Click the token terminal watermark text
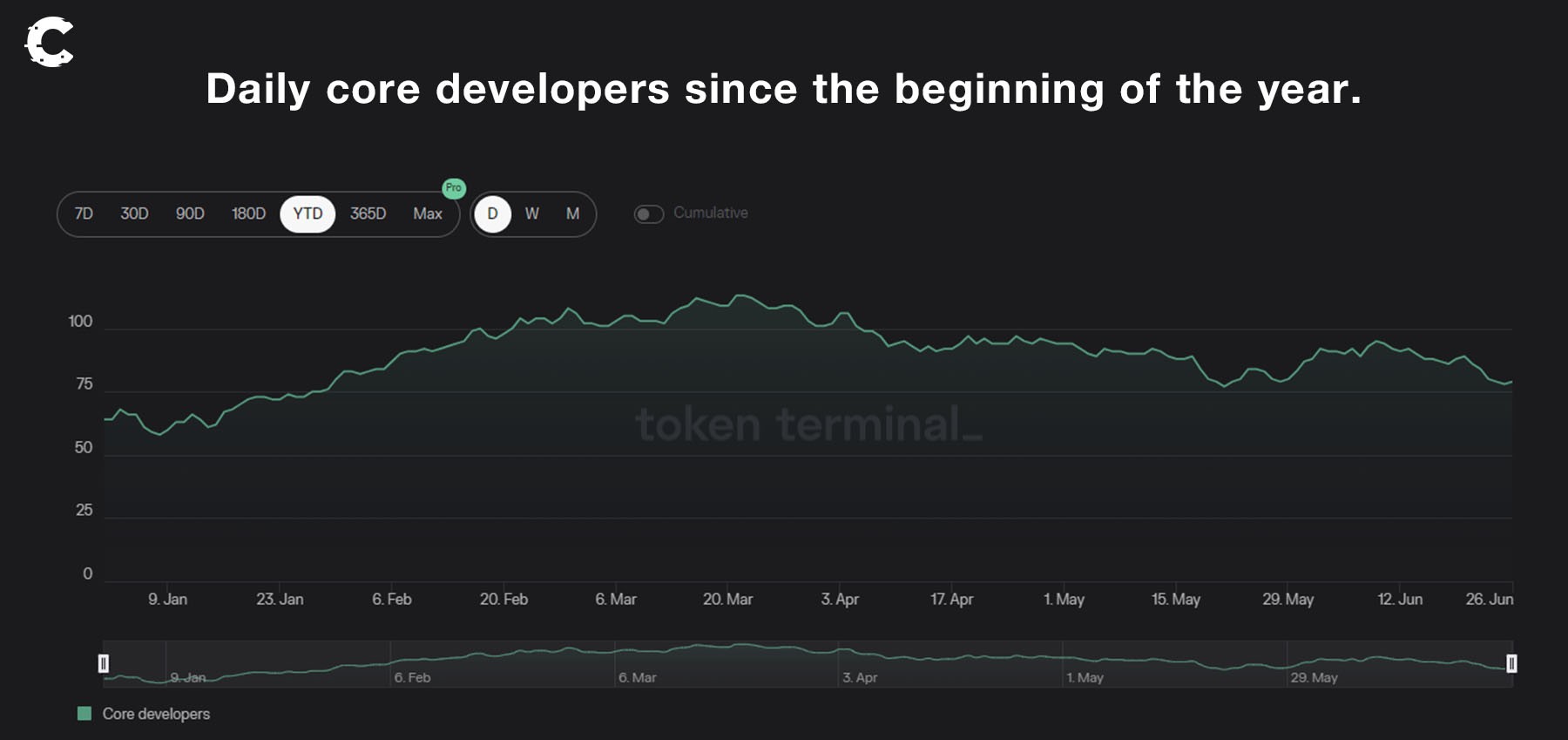Image resolution: width=1568 pixels, height=740 pixels. [808, 425]
